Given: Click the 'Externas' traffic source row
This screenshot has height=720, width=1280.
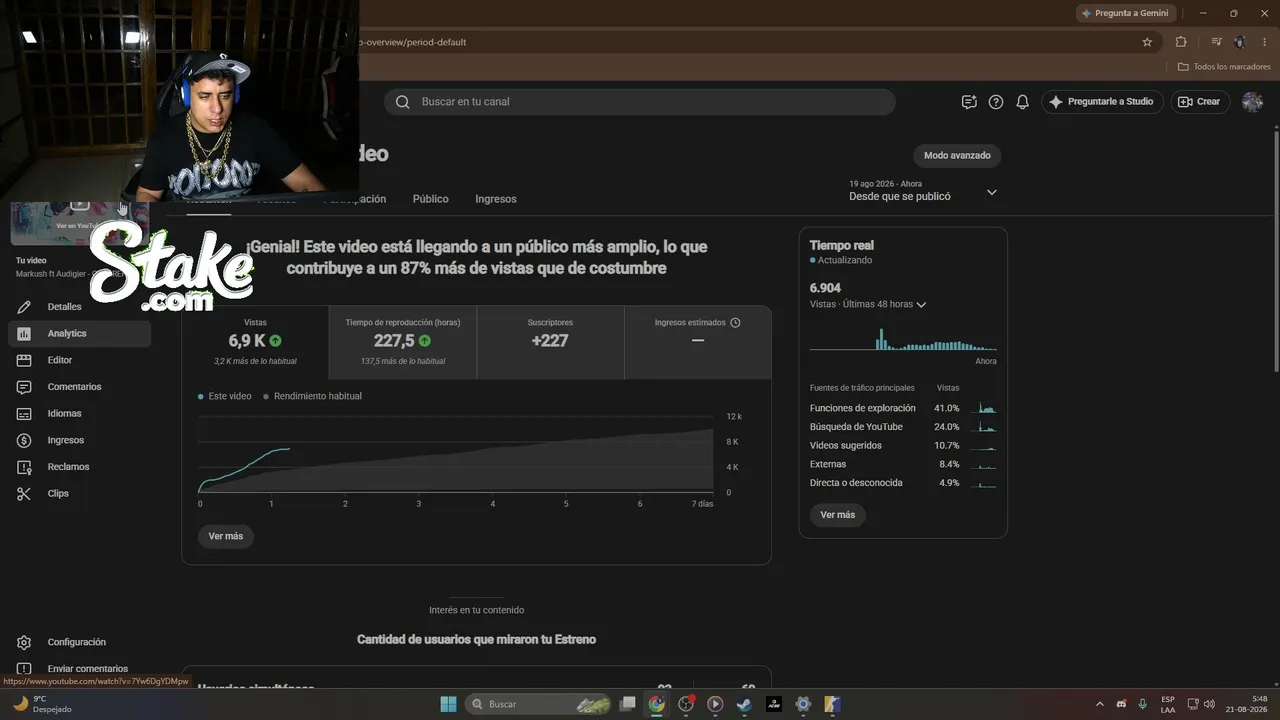Looking at the screenshot, I should [x=903, y=464].
